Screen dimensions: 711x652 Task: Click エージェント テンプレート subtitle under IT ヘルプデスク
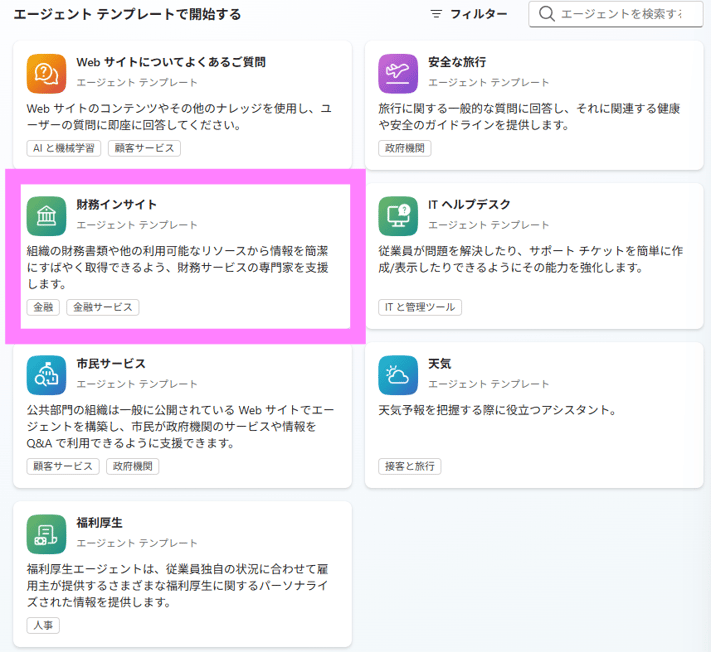click(x=488, y=225)
